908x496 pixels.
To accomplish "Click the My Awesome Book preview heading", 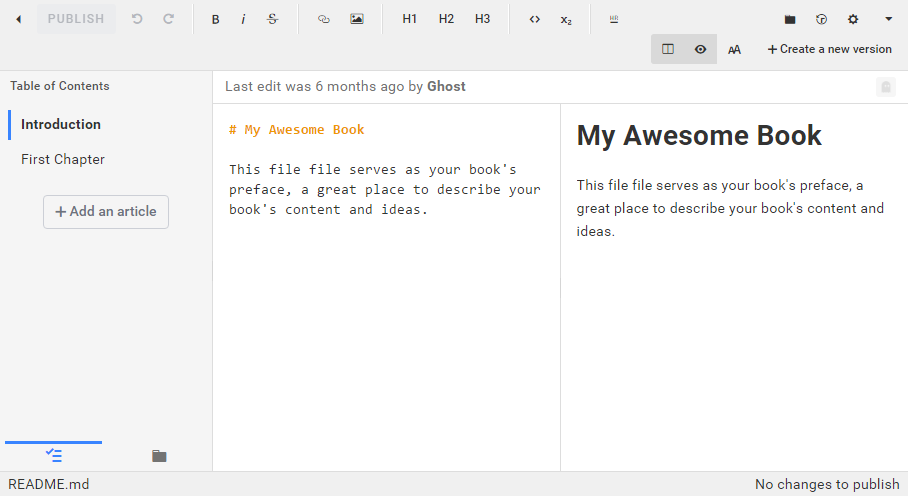I will pyautogui.click(x=699, y=135).
